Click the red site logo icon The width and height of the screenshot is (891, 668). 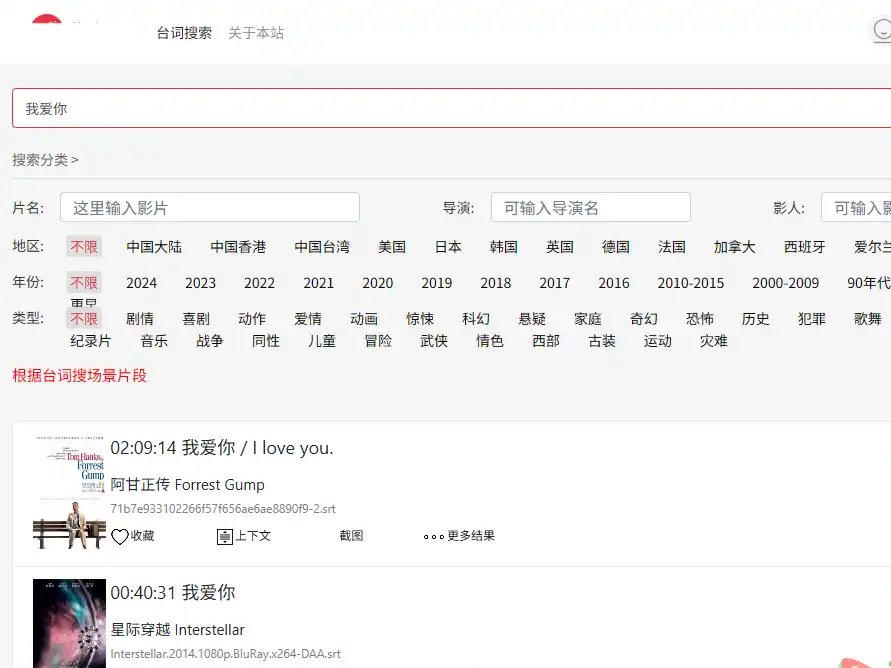coord(47,19)
